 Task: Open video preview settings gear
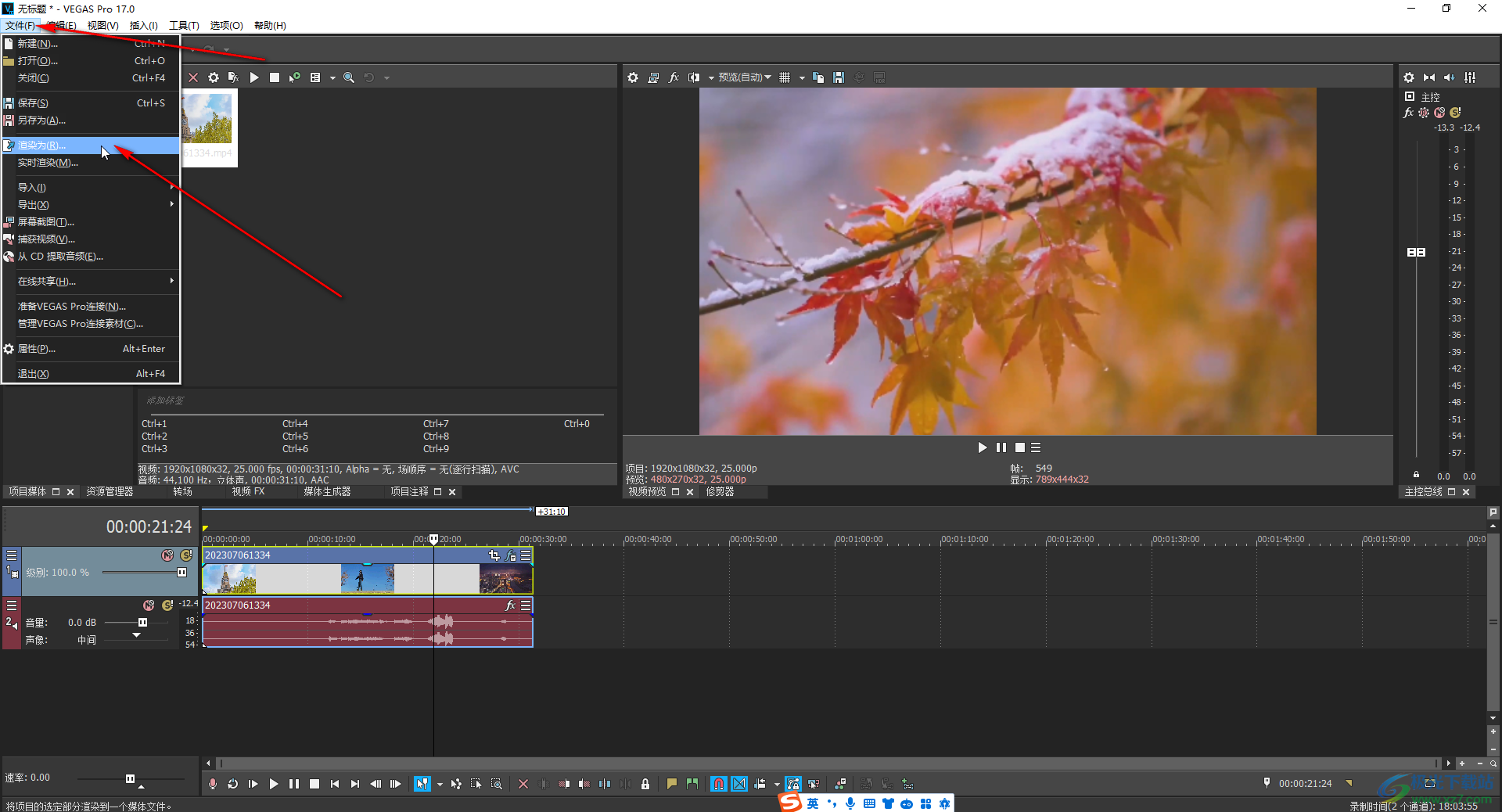(x=633, y=77)
